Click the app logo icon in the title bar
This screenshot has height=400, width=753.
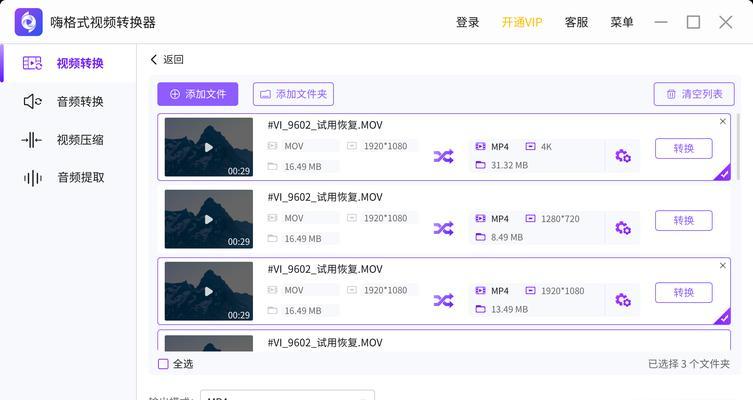tap(28, 22)
